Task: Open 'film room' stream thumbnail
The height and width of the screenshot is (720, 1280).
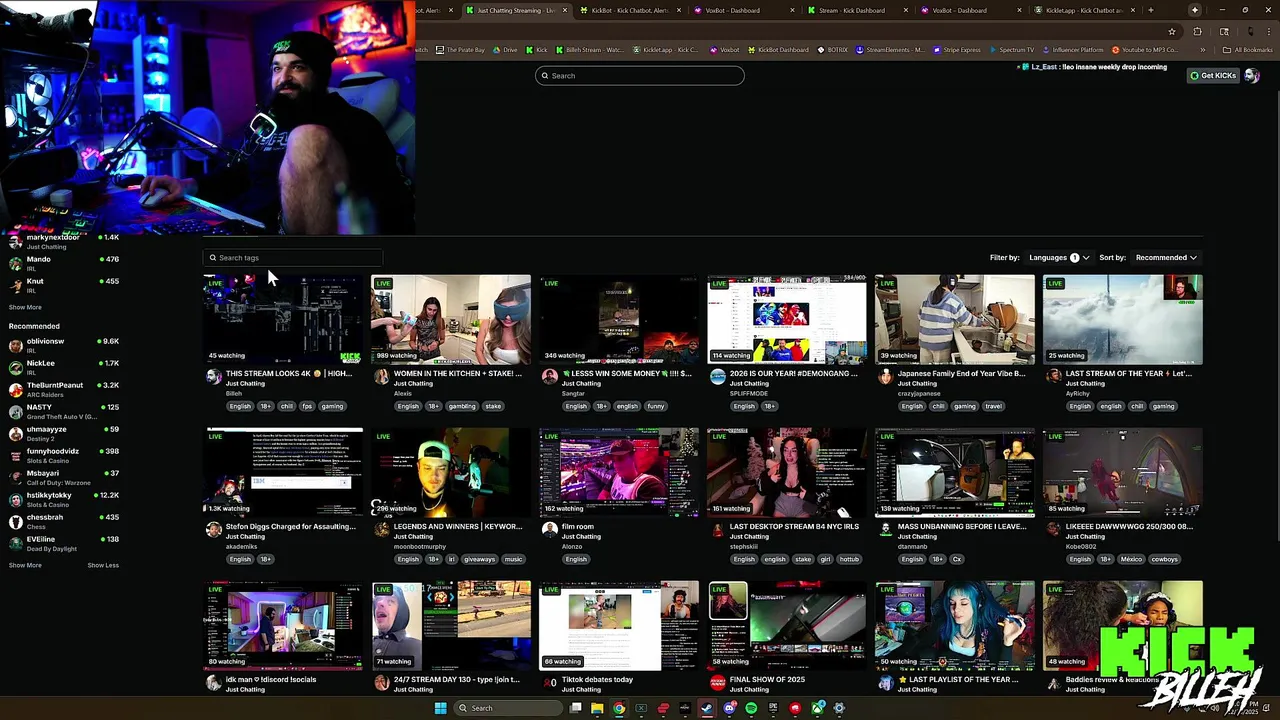Action: click(x=619, y=473)
